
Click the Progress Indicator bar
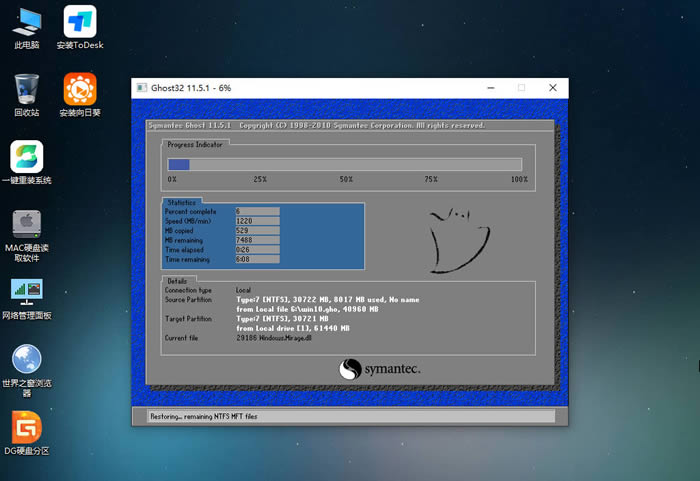pyautogui.click(x=344, y=165)
